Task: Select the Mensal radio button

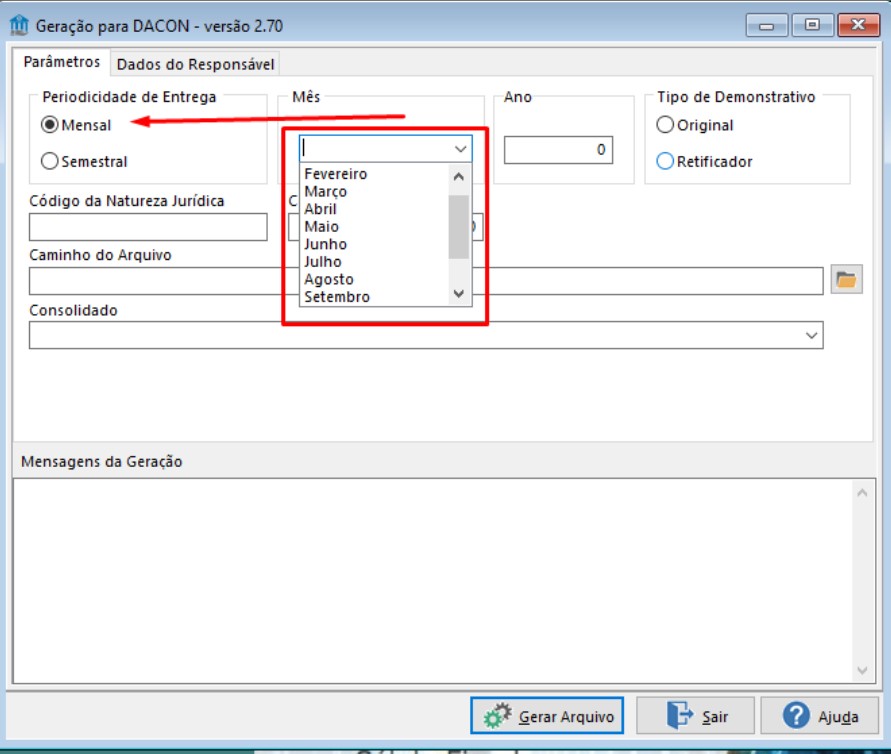Action: 49,125
